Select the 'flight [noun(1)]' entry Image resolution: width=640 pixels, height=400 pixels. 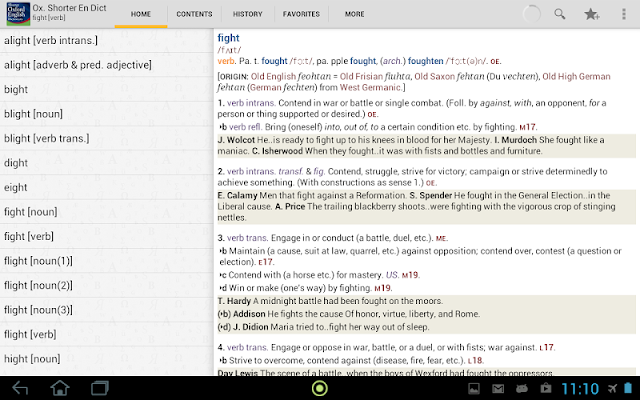[x=107, y=261]
